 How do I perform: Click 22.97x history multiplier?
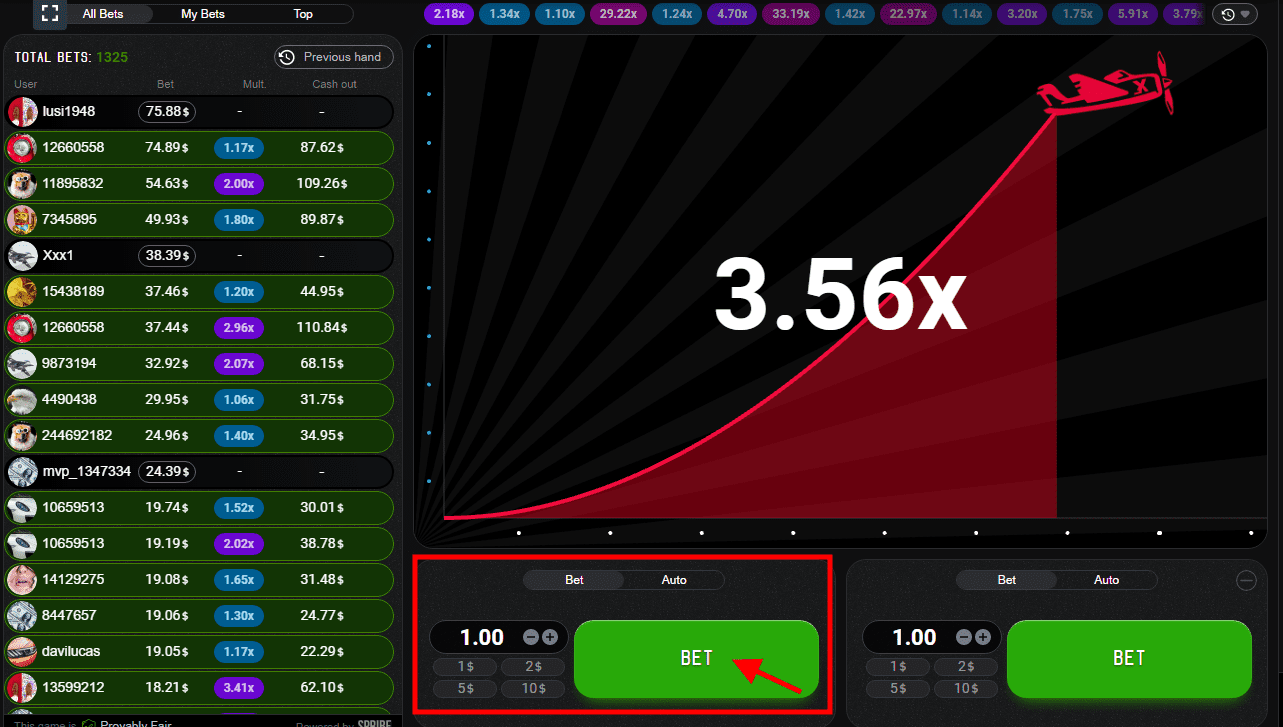[908, 14]
